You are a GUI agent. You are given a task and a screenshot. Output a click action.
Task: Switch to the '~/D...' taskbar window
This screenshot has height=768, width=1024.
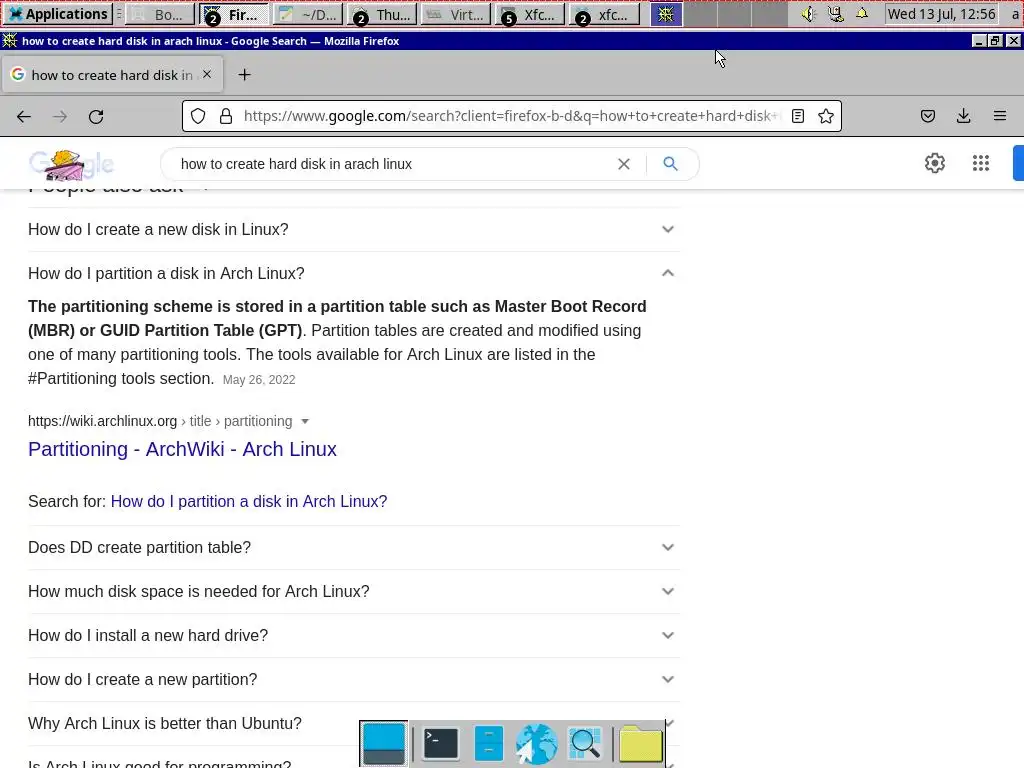click(x=308, y=14)
